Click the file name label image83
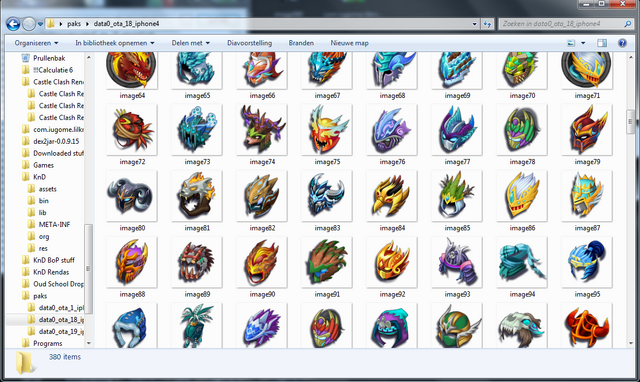 pos(327,228)
